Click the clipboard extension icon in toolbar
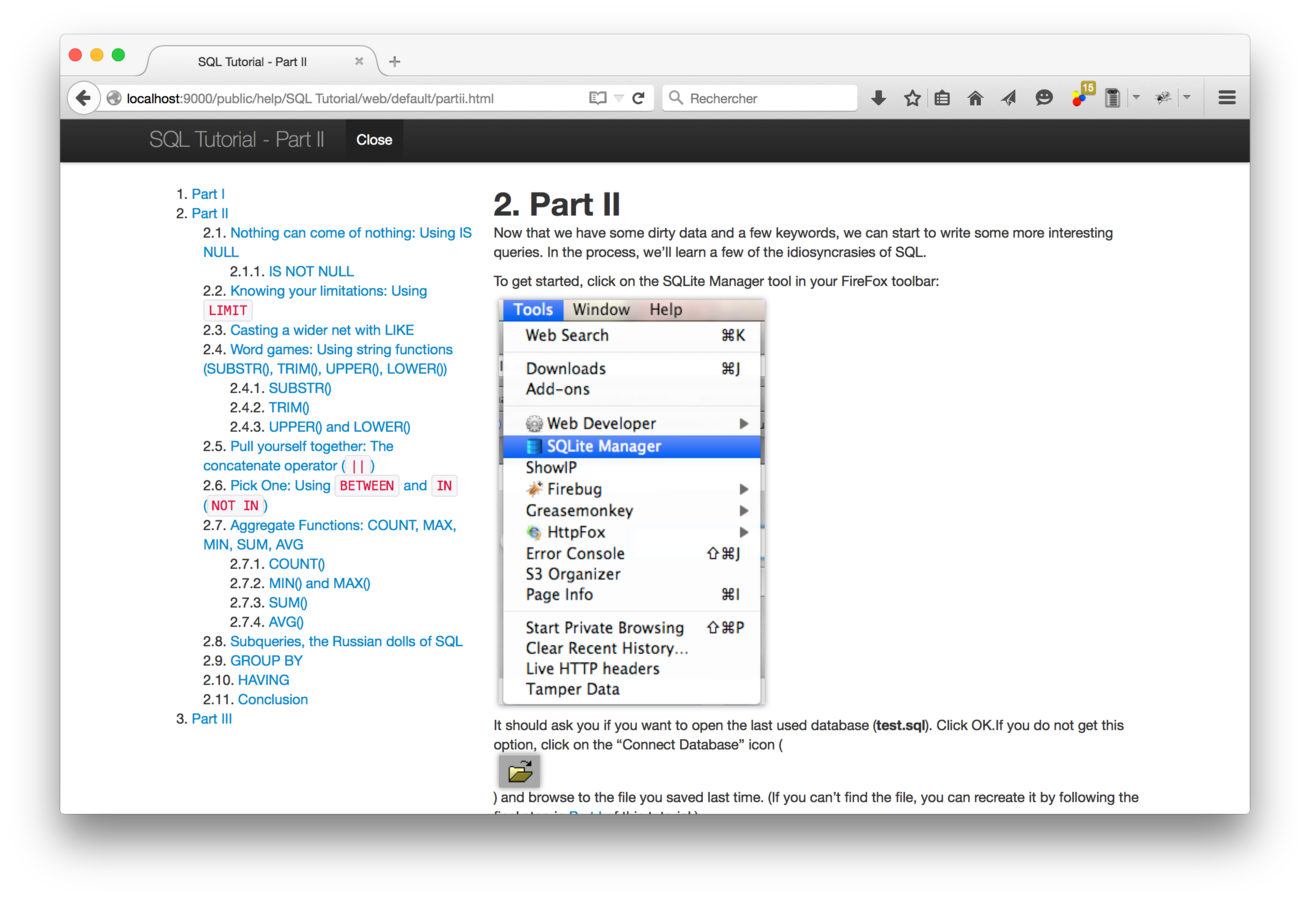1310x900 pixels. click(1112, 98)
